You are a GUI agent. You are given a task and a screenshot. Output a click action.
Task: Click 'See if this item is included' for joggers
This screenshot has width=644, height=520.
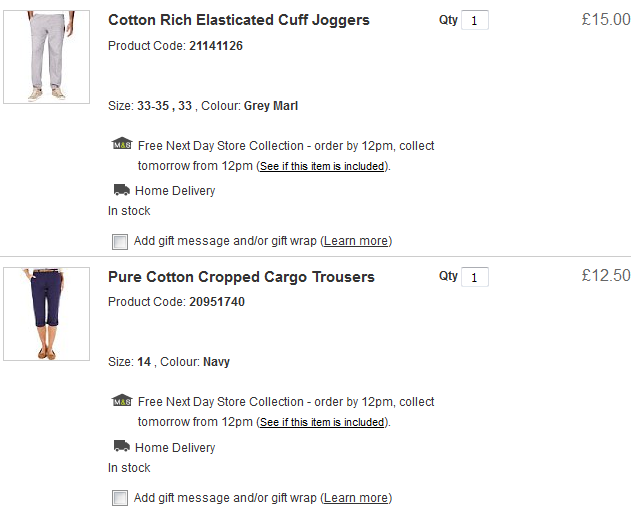pyautogui.click(x=321, y=167)
